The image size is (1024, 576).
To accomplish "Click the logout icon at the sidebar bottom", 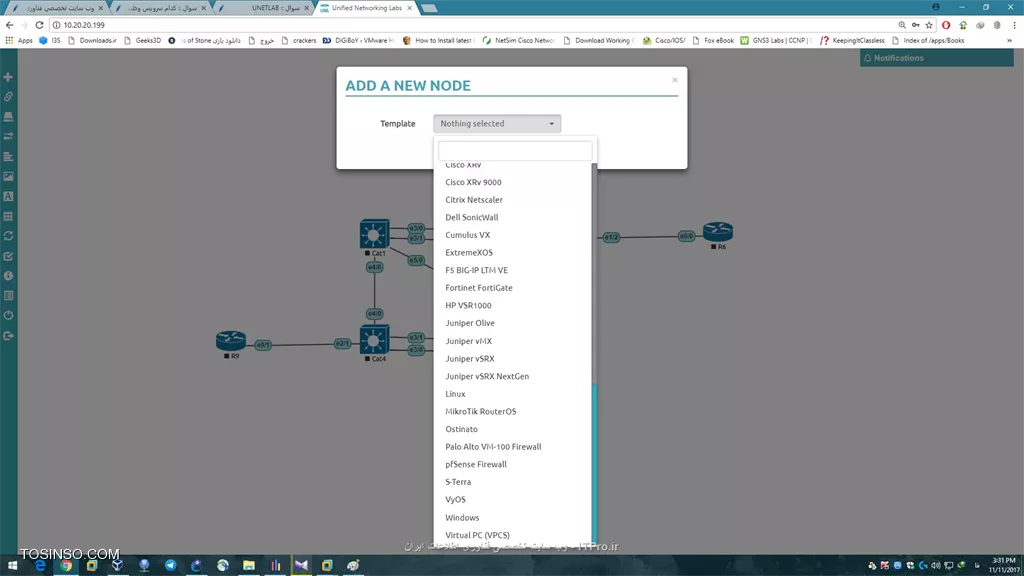I will click(8, 336).
